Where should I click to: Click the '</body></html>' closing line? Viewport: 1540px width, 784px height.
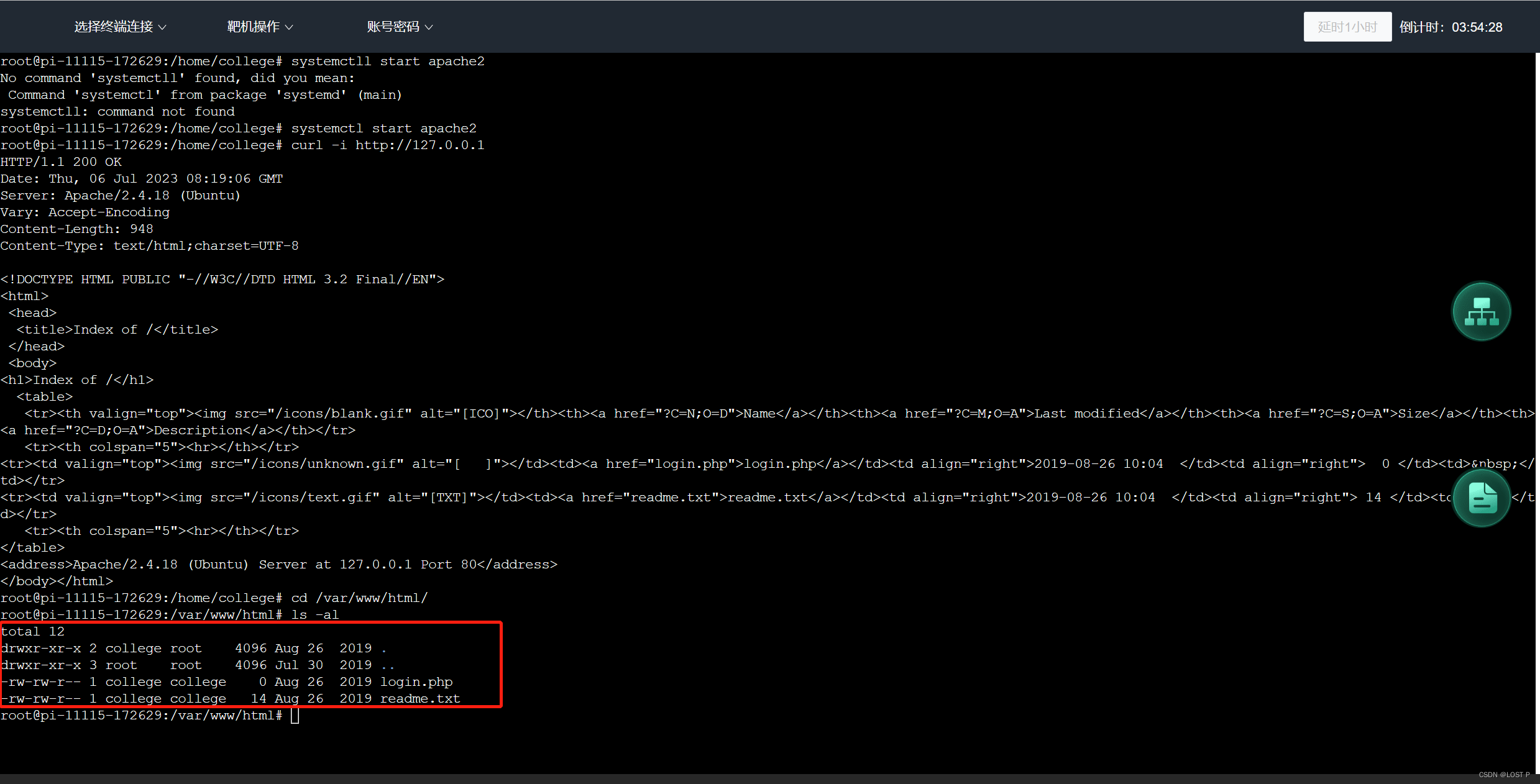click(x=57, y=581)
